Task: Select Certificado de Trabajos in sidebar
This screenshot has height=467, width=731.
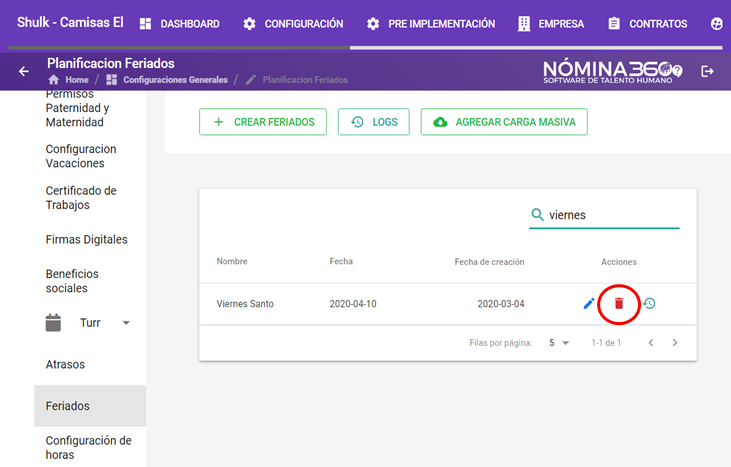Action: pyautogui.click(x=81, y=198)
